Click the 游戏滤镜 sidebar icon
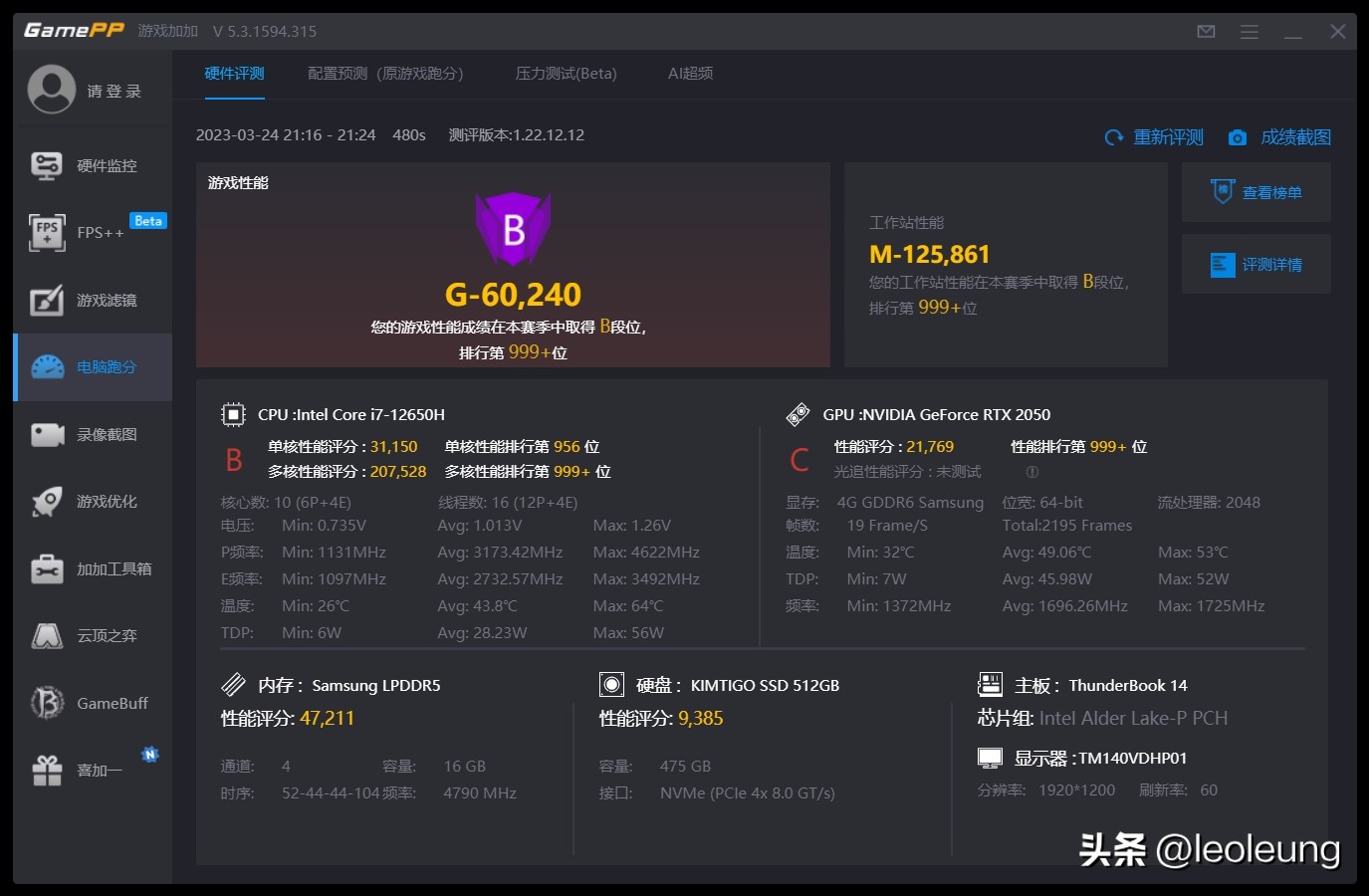The height and width of the screenshot is (896, 1369). pos(47,300)
